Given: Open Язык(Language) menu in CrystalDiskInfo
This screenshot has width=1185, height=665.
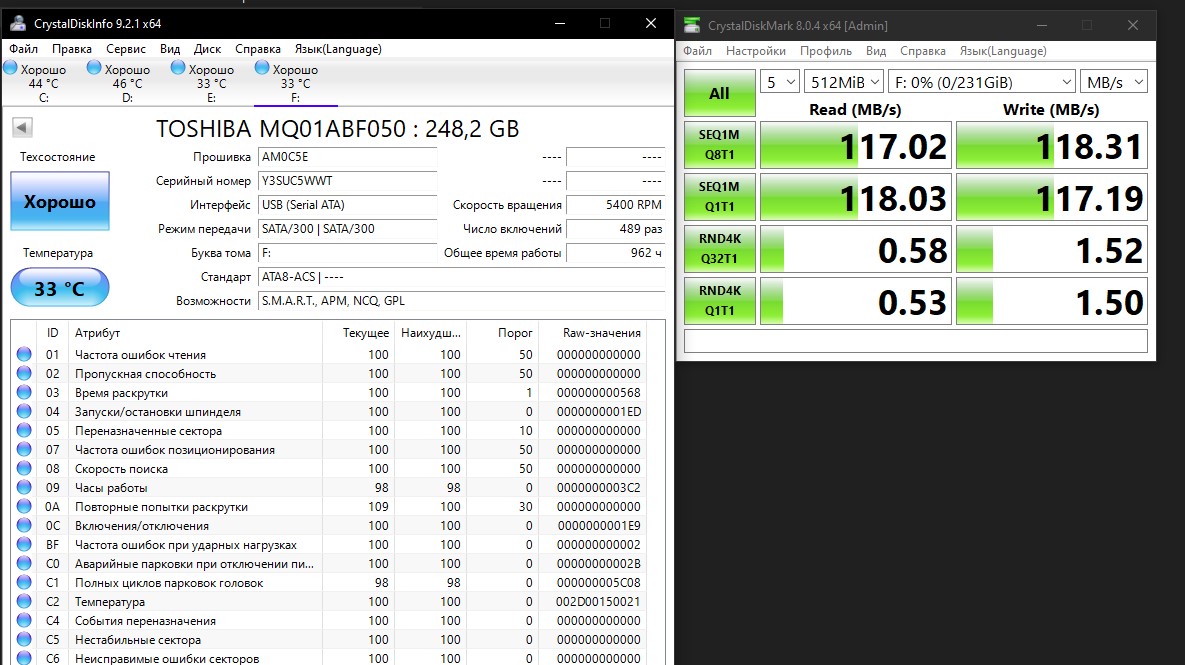Looking at the screenshot, I should (338, 48).
